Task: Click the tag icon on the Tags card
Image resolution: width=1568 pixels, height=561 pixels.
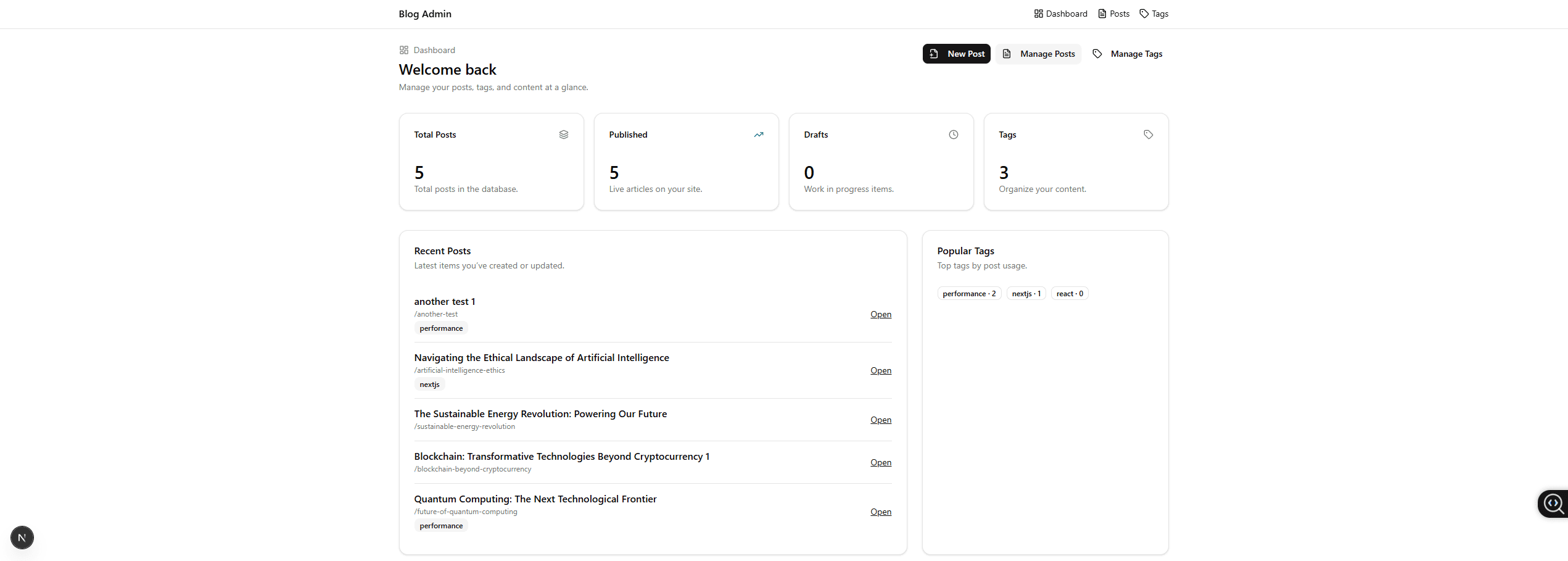Action: [1148, 134]
